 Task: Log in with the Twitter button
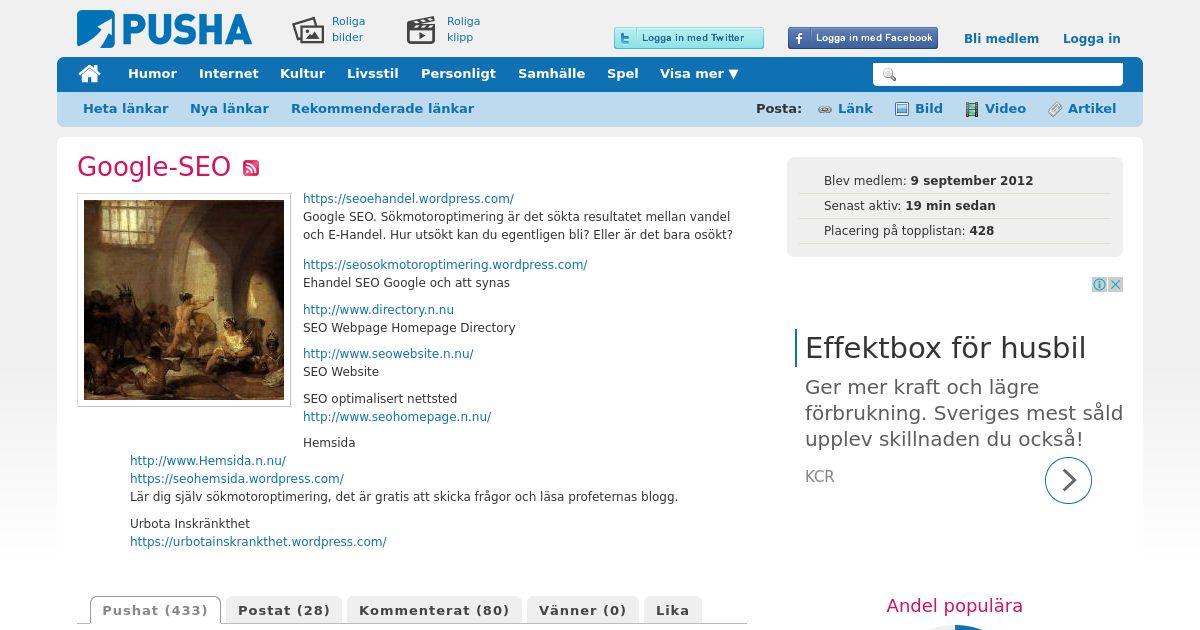click(x=689, y=38)
